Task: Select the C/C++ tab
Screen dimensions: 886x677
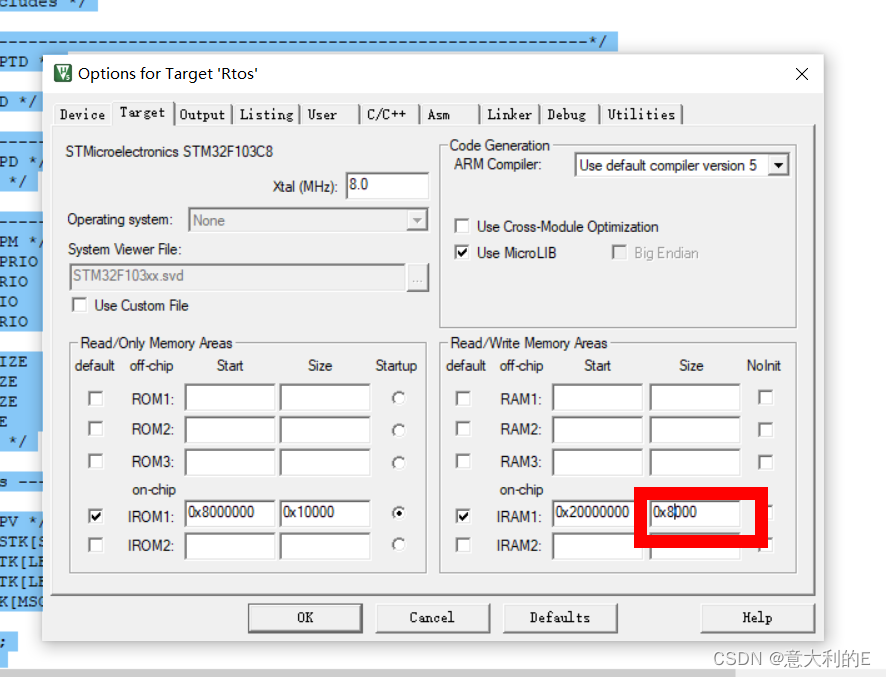Action: pyautogui.click(x=388, y=114)
